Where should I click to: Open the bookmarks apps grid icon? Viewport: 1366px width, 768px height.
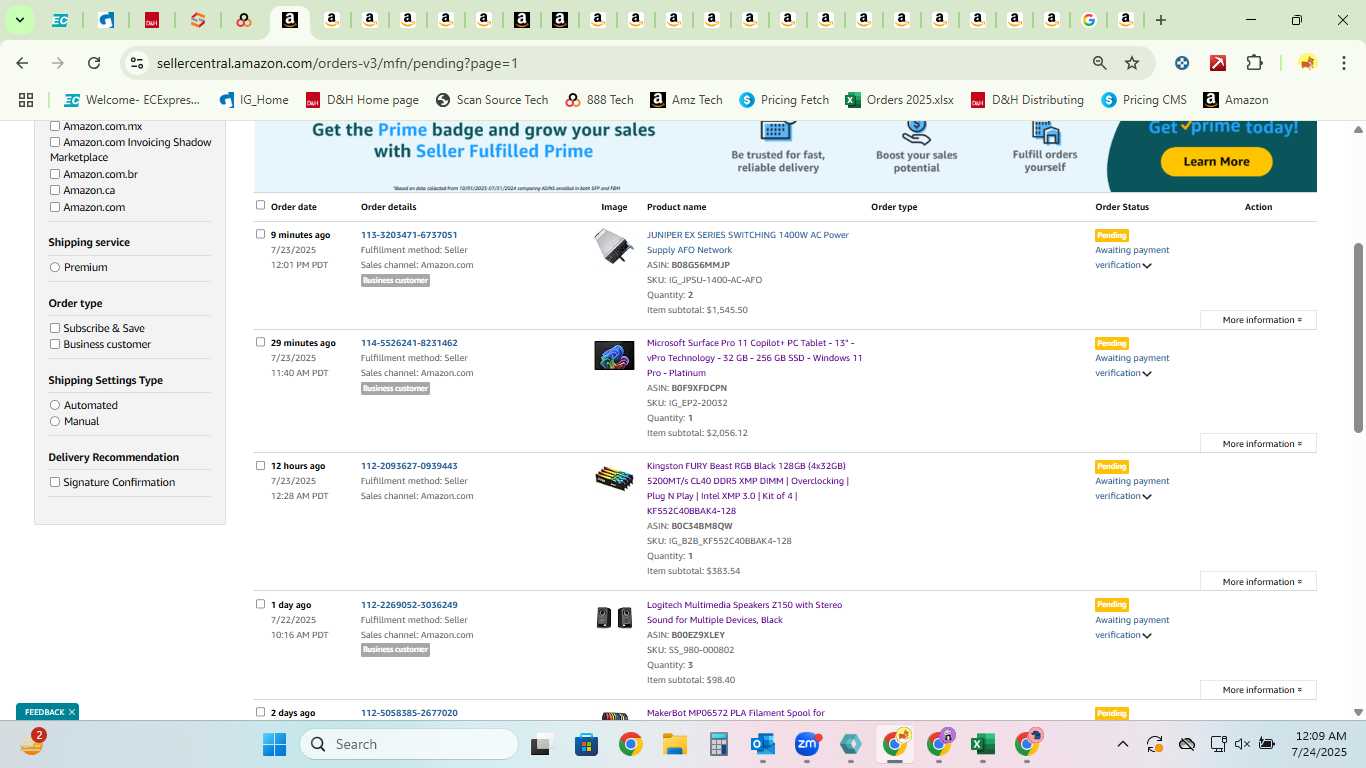(x=26, y=100)
